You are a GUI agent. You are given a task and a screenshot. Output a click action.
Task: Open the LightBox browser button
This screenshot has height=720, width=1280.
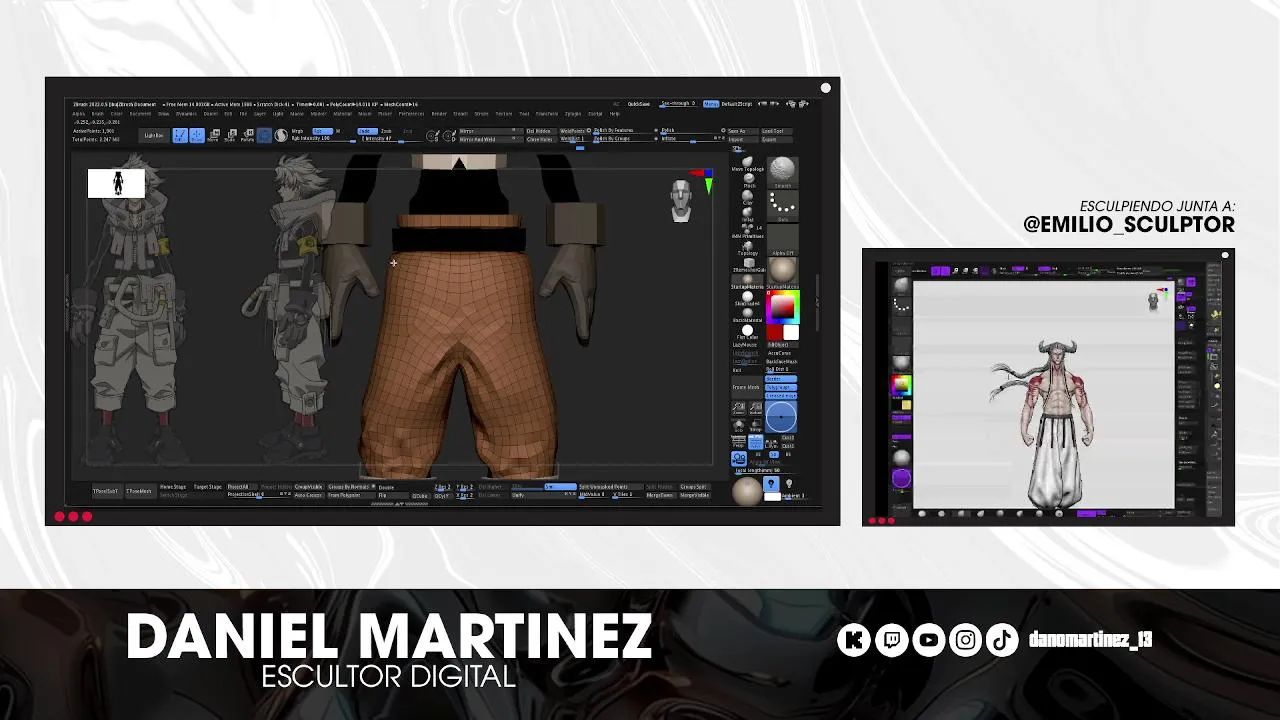[x=154, y=135]
